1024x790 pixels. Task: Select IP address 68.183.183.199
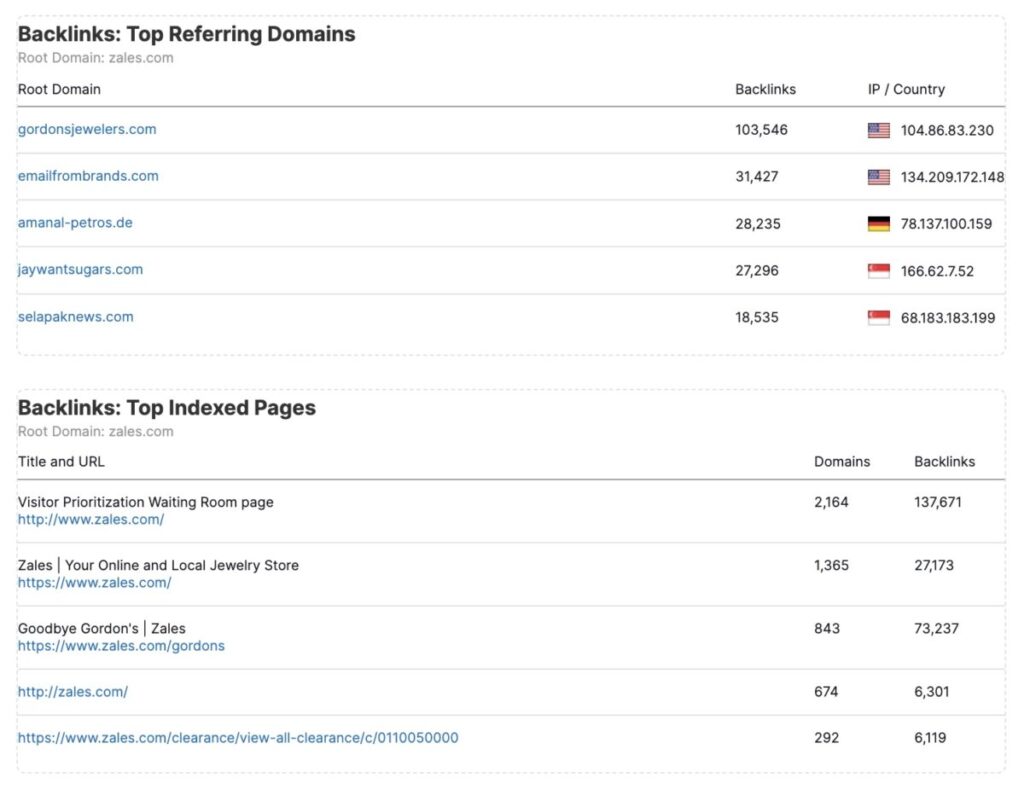point(948,318)
